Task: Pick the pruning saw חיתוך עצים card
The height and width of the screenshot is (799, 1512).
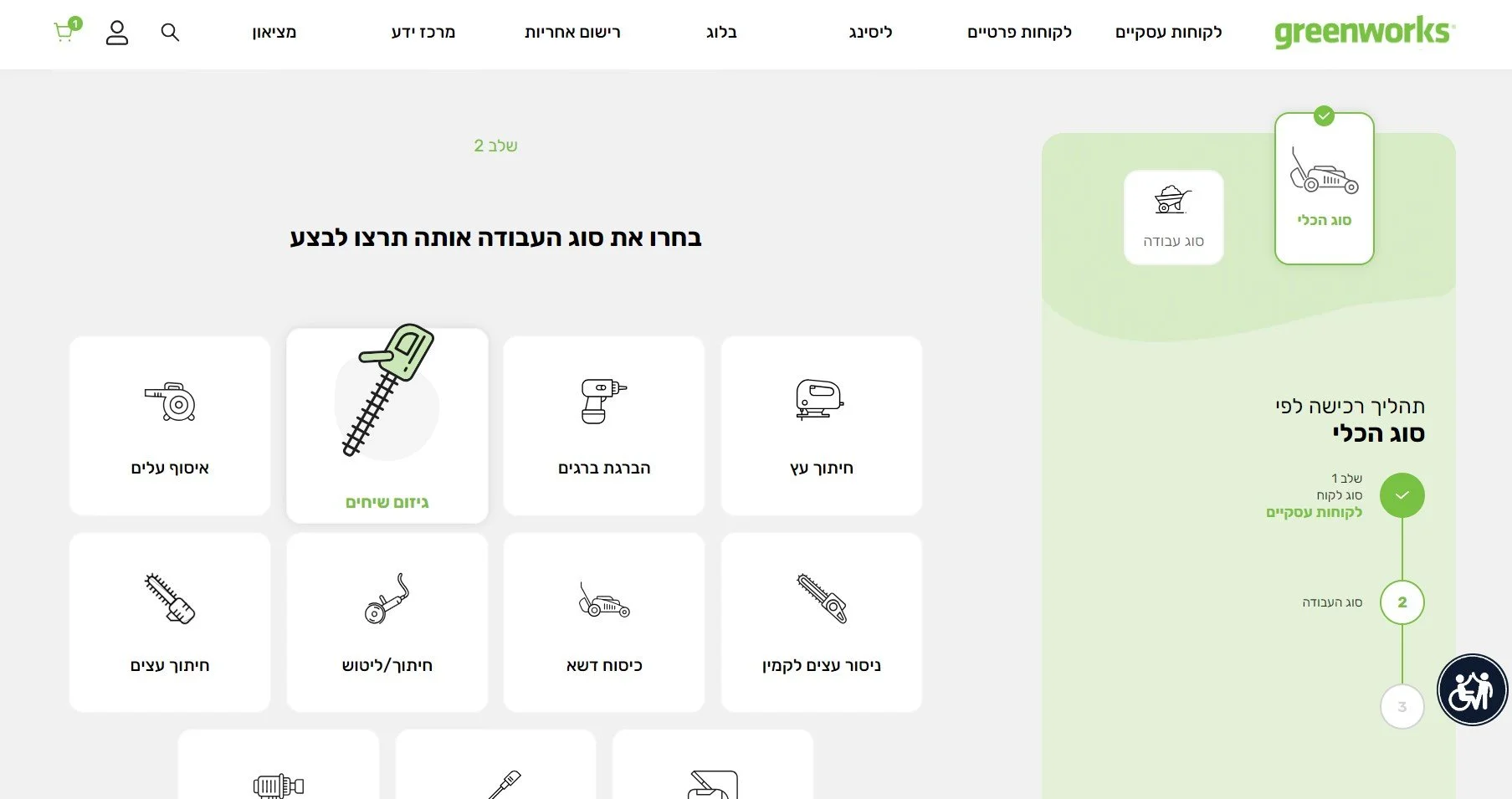Action: point(170,622)
